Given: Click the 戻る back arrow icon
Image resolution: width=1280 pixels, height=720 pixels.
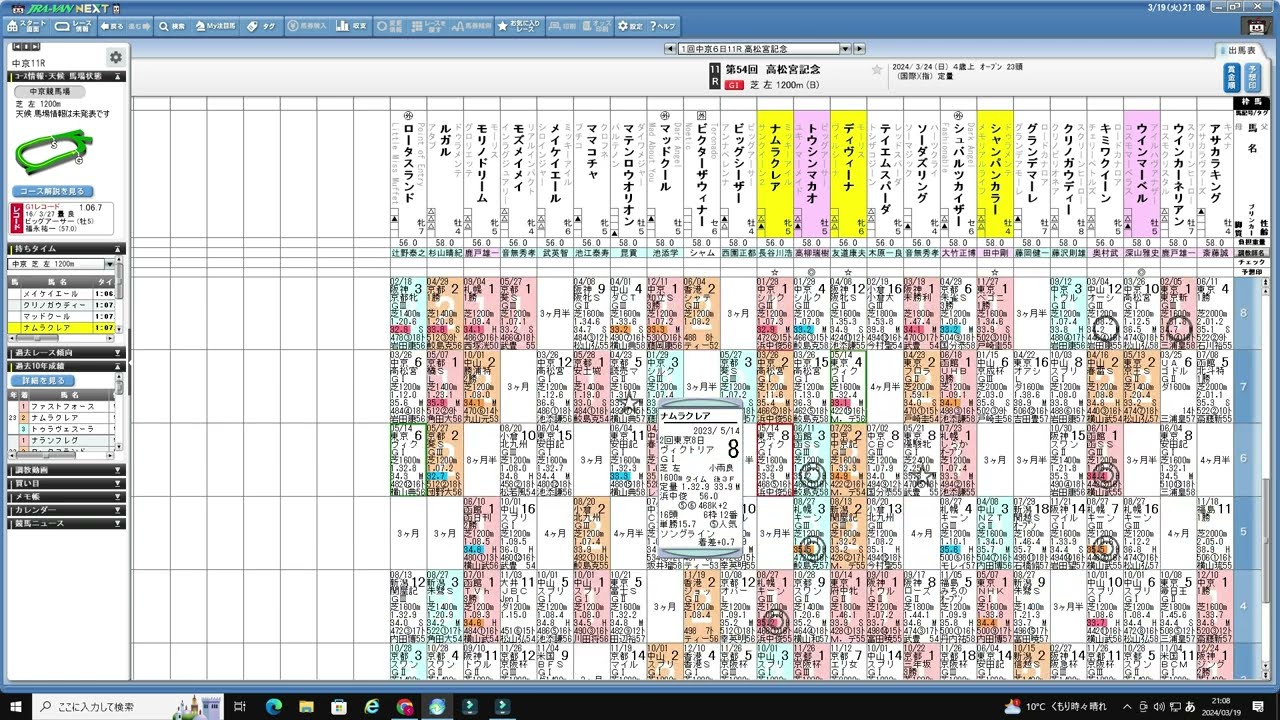Looking at the screenshot, I should pos(113,25).
